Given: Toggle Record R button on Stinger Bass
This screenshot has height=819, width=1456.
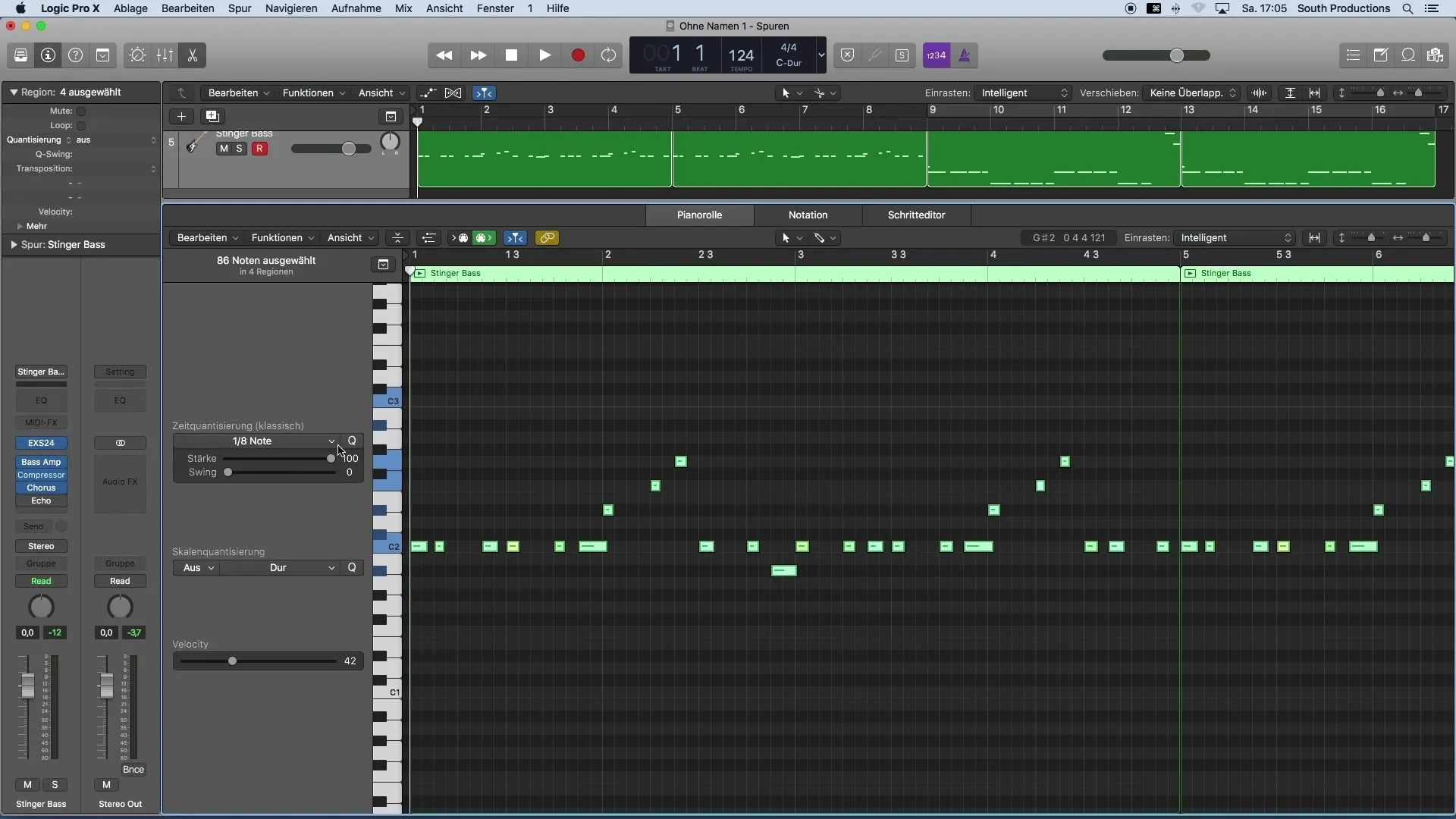Looking at the screenshot, I should [x=259, y=149].
